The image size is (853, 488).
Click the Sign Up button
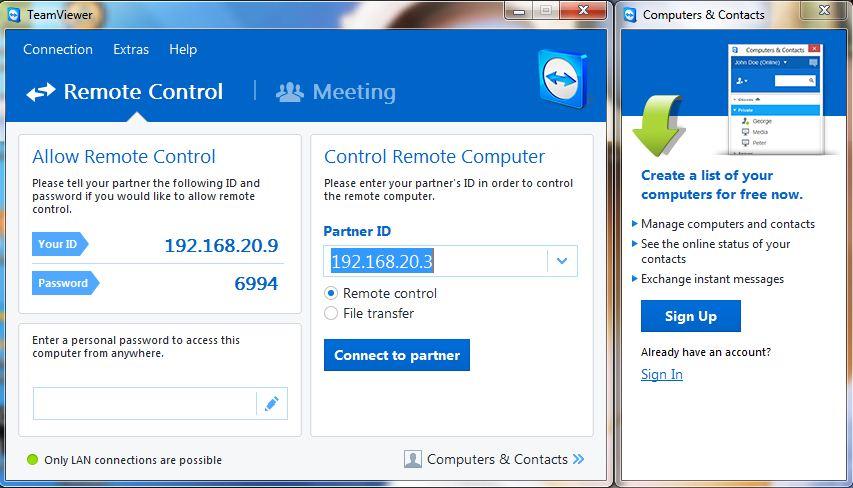coord(690,316)
